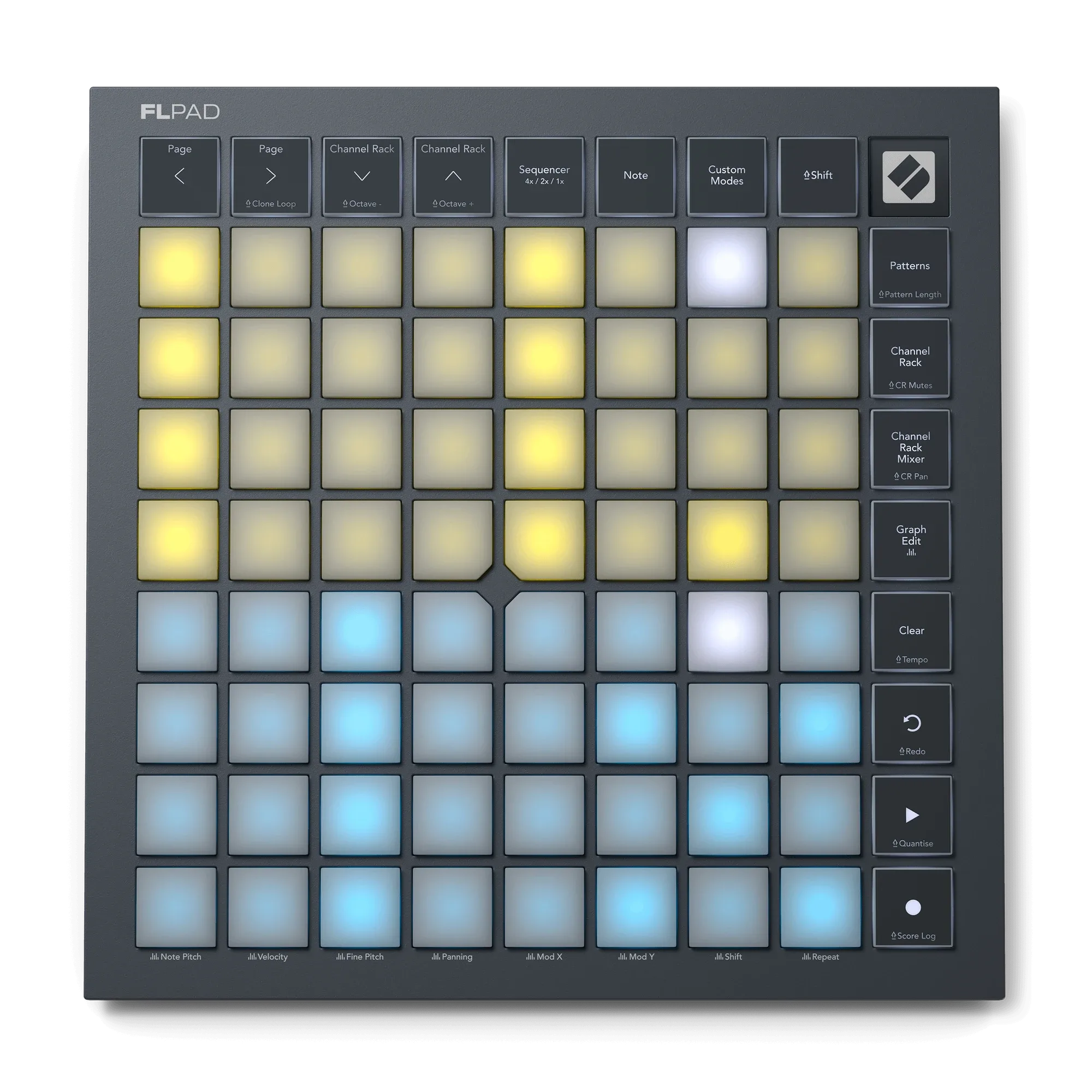Tap the dim yellow pad directly under top Shift button

click(x=818, y=268)
